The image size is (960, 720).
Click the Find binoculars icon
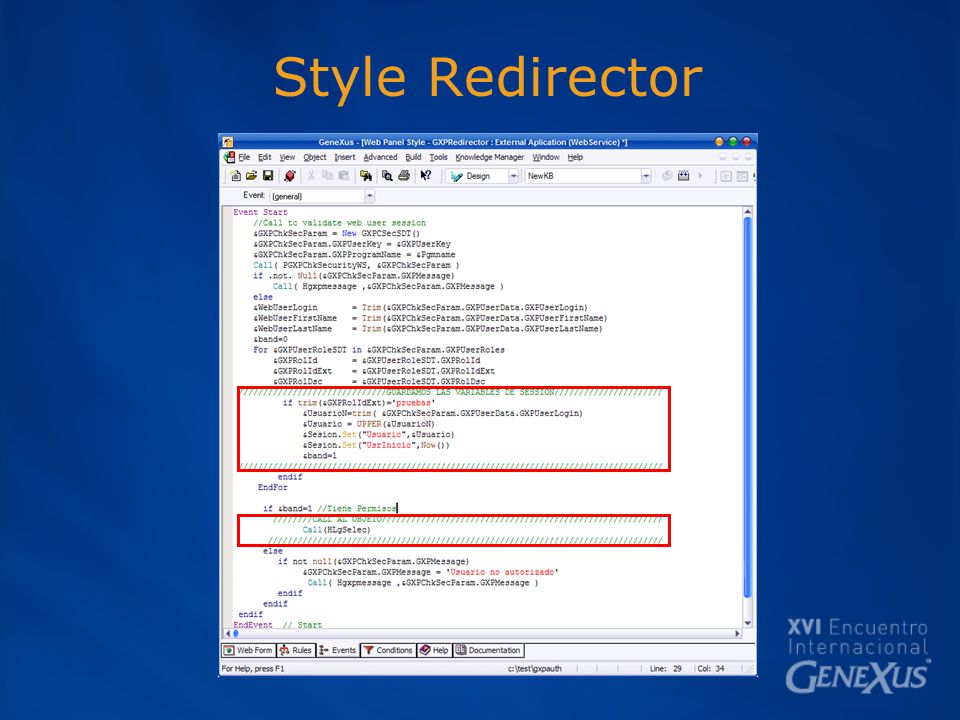pyautogui.click(x=366, y=176)
